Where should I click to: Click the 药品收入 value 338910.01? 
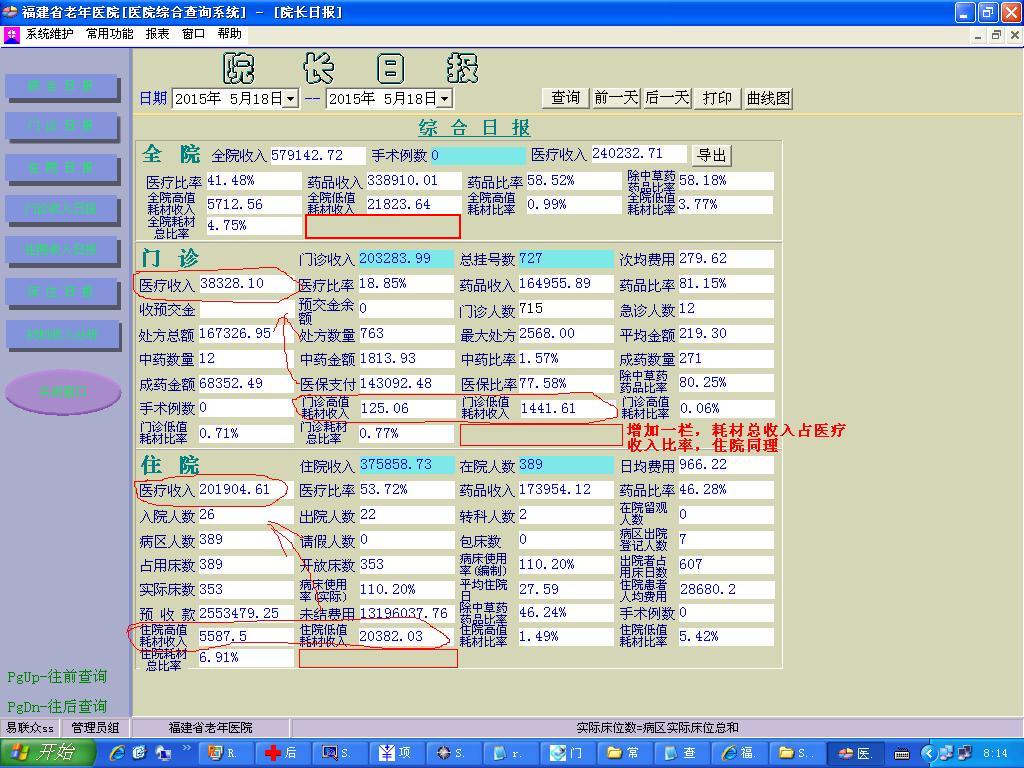point(414,180)
